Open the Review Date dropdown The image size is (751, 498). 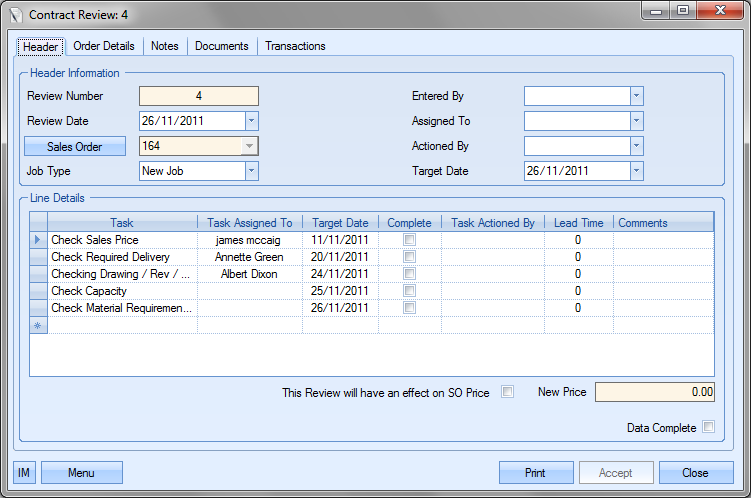pyautogui.click(x=251, y=121)
